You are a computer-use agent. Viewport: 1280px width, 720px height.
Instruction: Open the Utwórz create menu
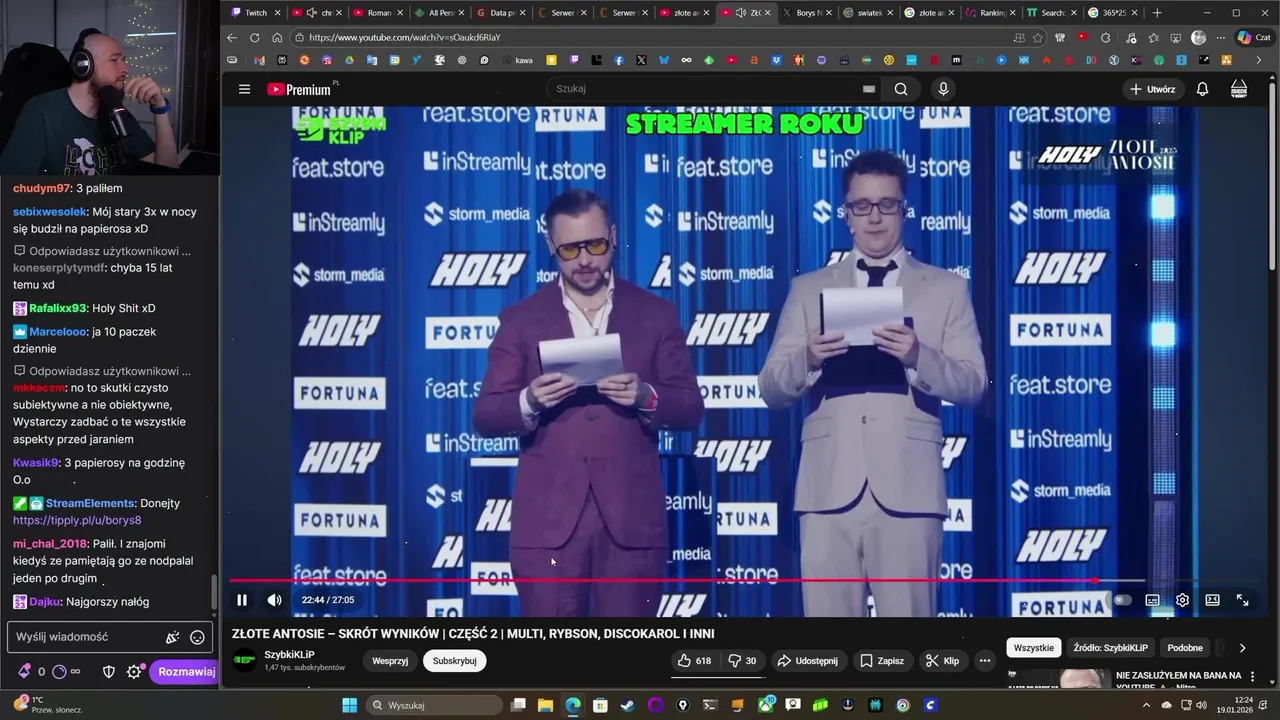[x=1152, y=89]
